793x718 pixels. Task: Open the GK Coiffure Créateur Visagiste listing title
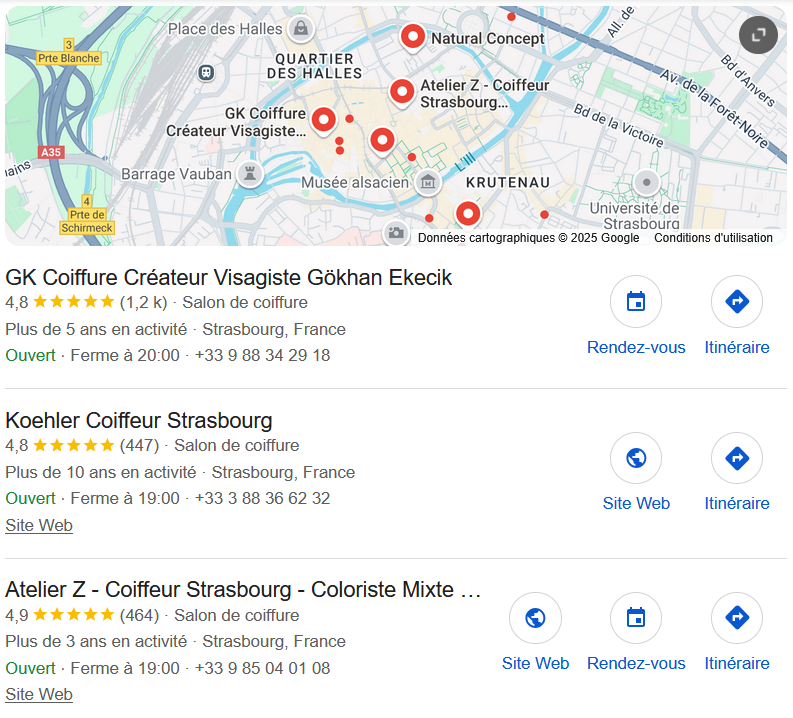coord(229,277)
